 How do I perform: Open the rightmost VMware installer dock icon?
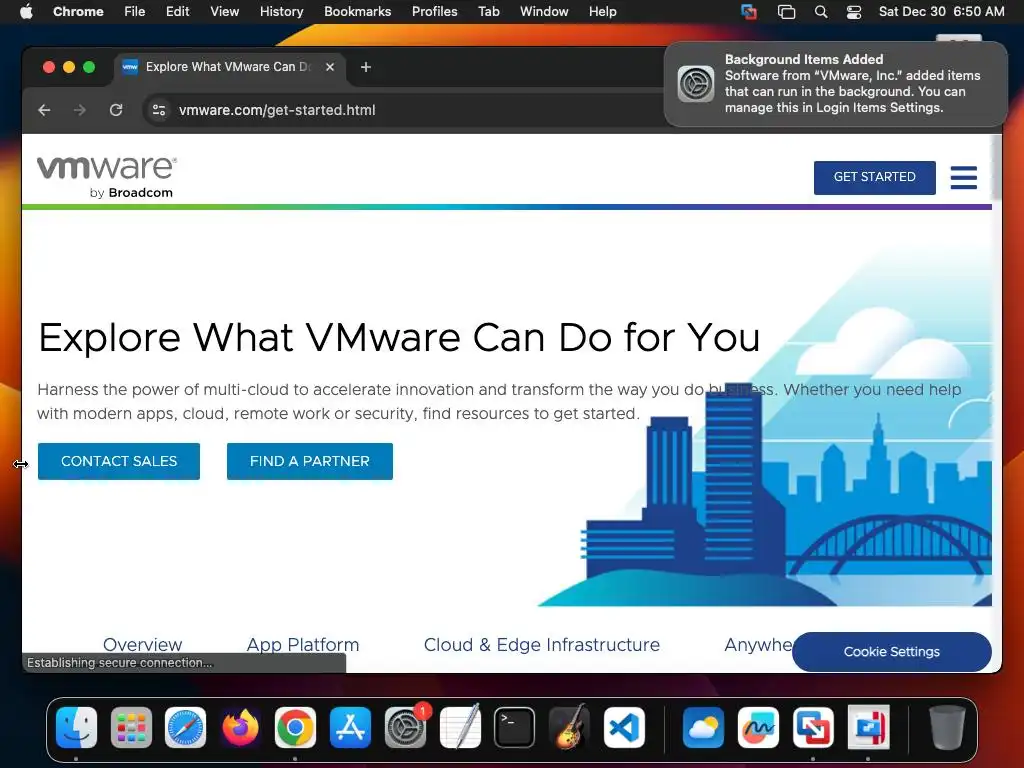(x=868, y=727)
